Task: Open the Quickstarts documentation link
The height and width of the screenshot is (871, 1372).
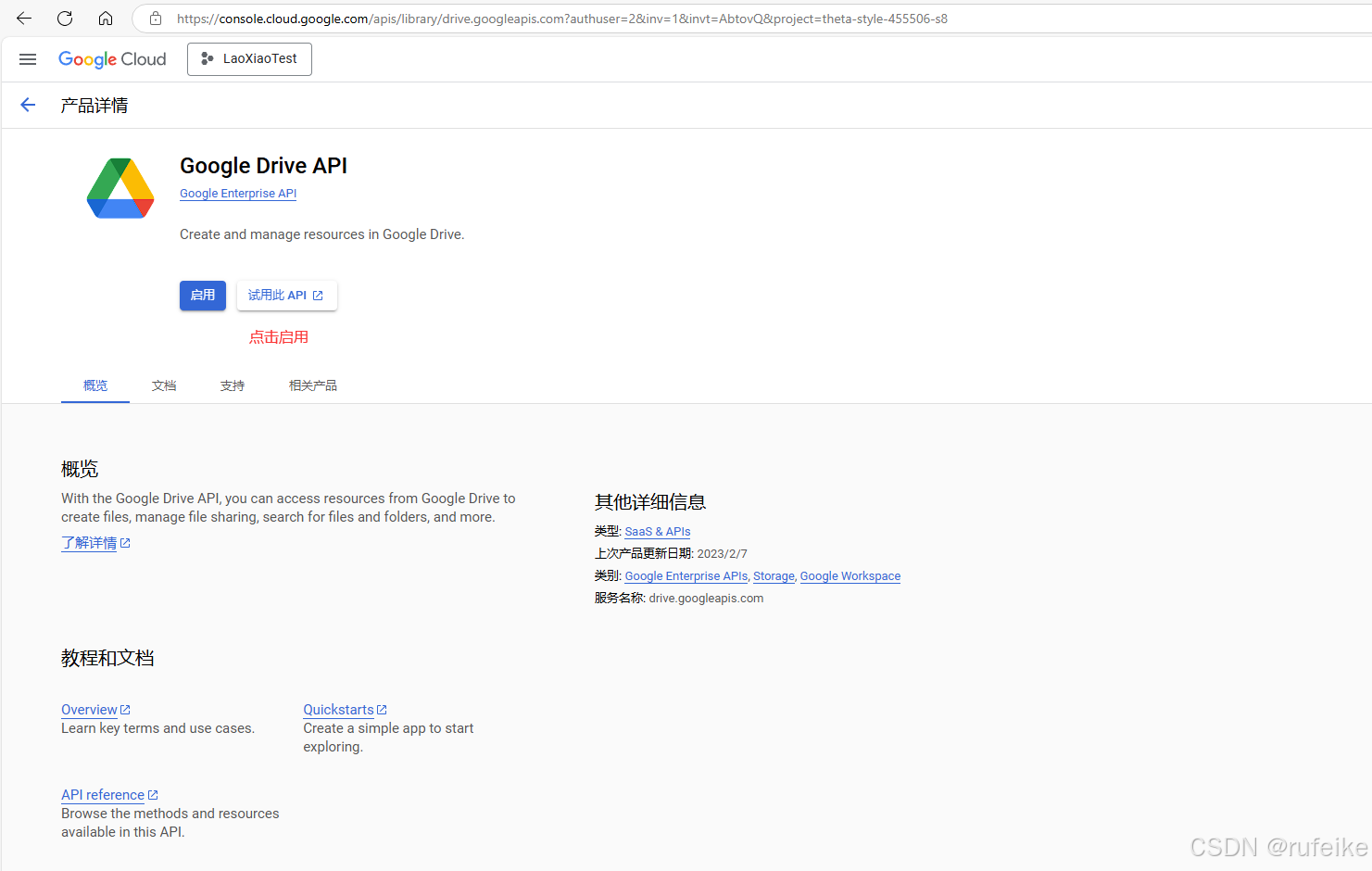Action: click(x=345, y=710)
